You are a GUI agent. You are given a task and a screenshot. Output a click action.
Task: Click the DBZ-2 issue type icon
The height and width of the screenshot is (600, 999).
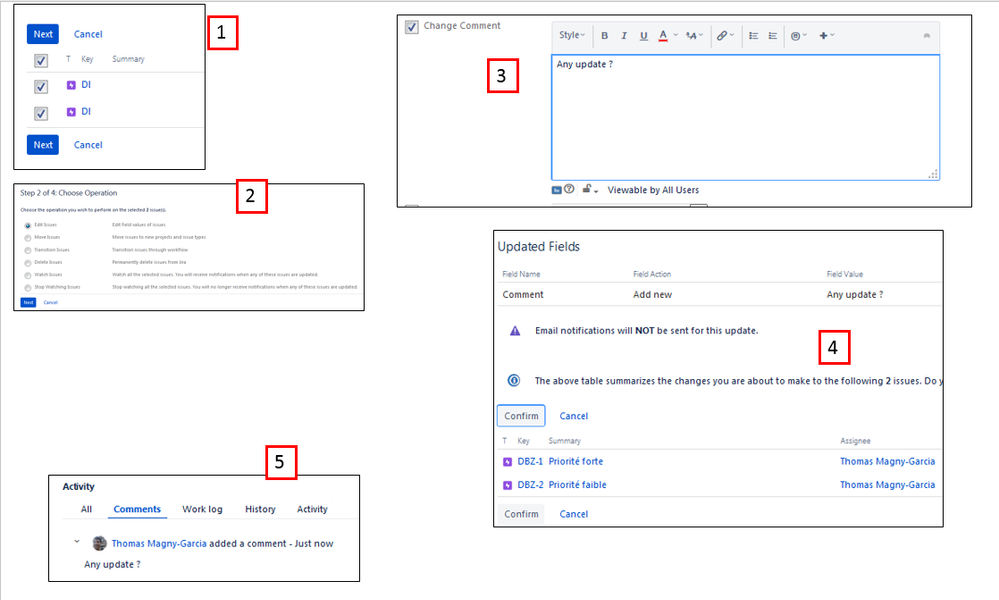(508, 485)
